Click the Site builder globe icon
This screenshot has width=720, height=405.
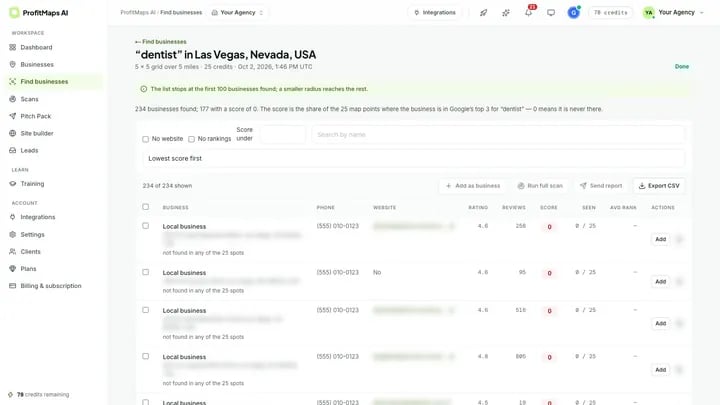[12, 133]
